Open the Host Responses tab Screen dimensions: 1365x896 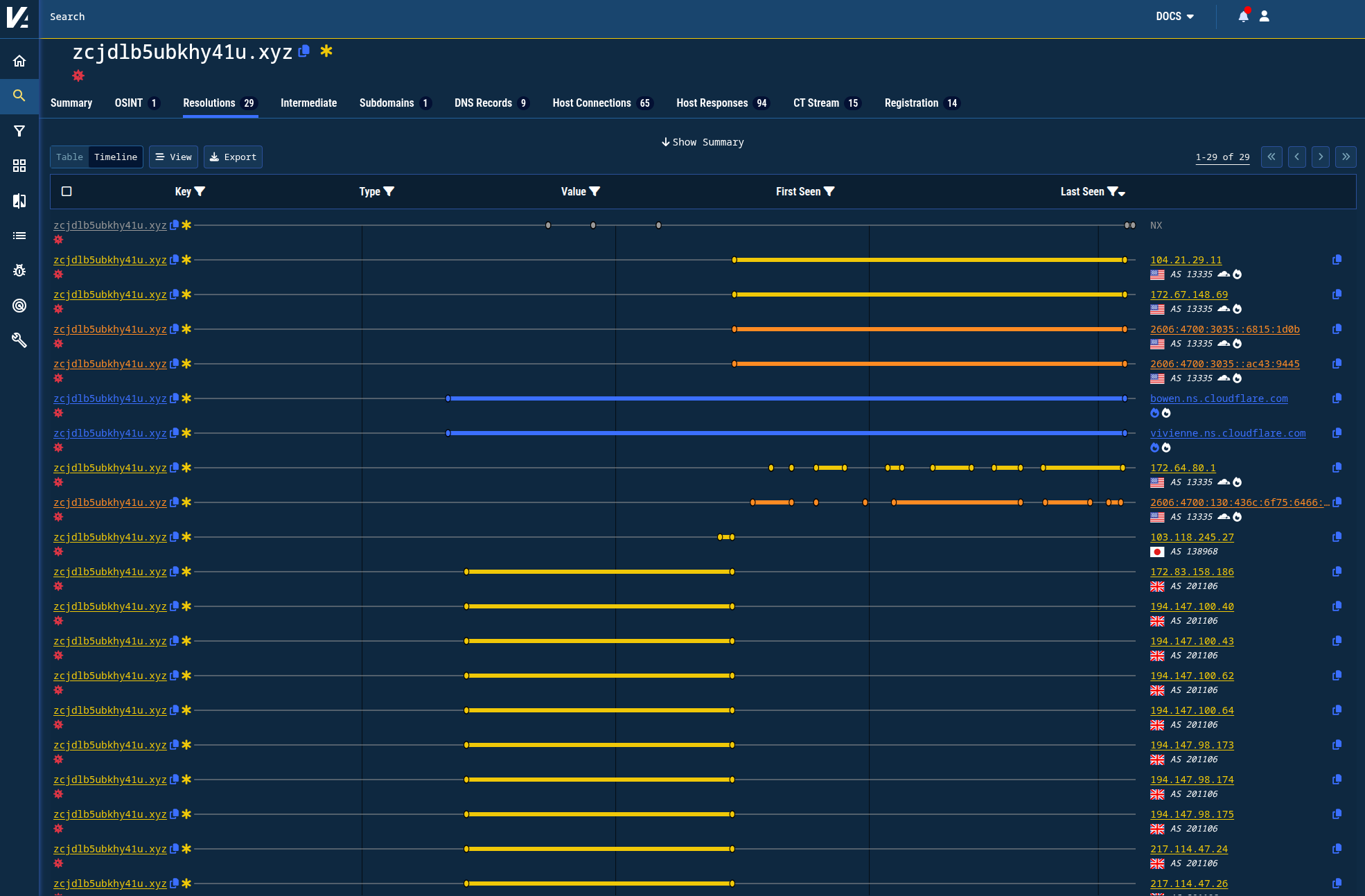712,103
